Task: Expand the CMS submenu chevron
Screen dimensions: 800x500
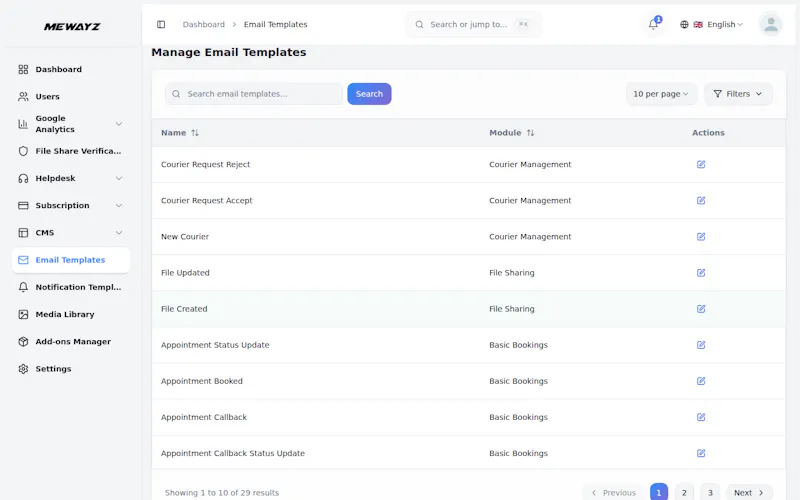Action: pos(118,233)
